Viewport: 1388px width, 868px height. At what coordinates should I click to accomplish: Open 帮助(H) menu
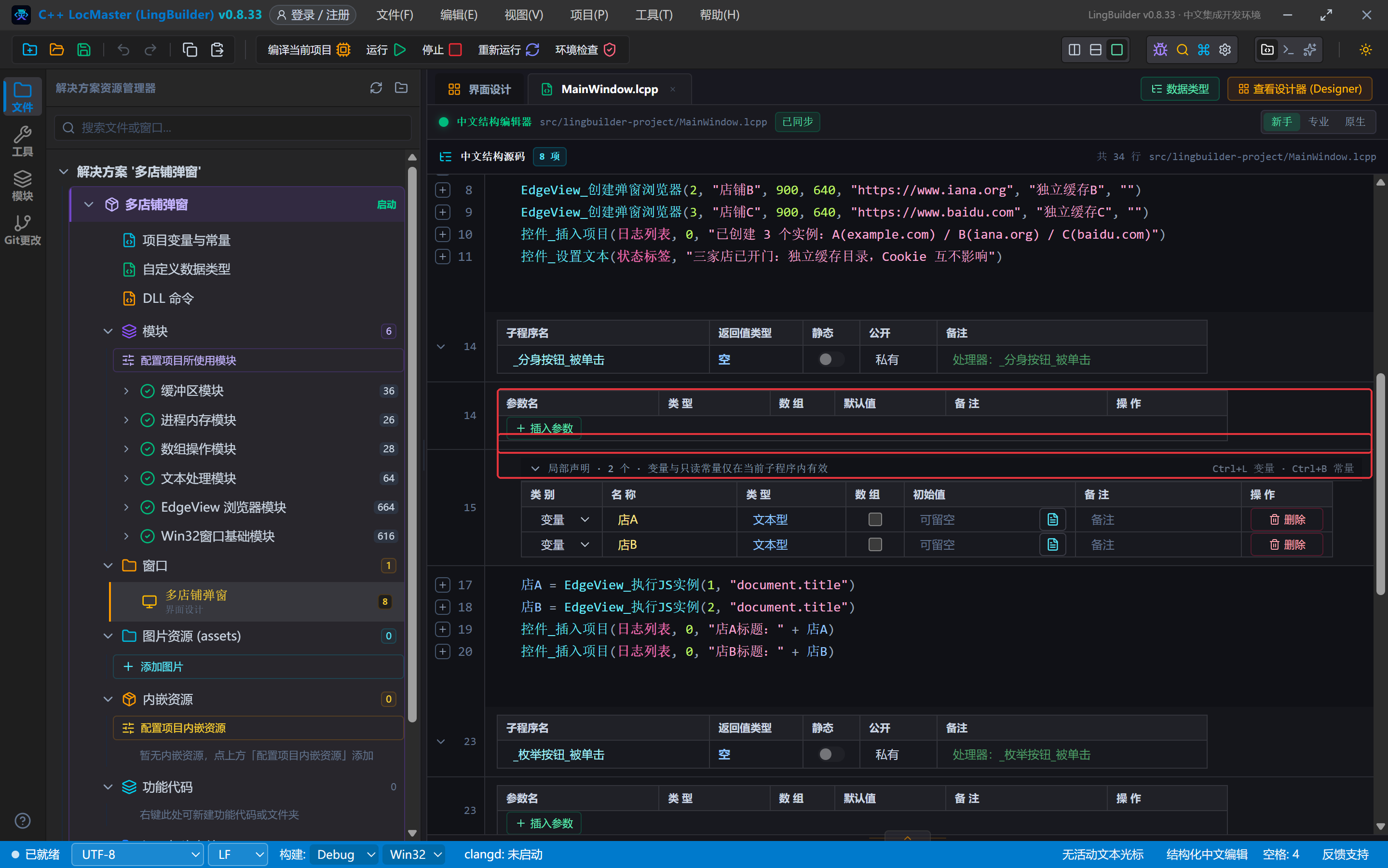719,15
